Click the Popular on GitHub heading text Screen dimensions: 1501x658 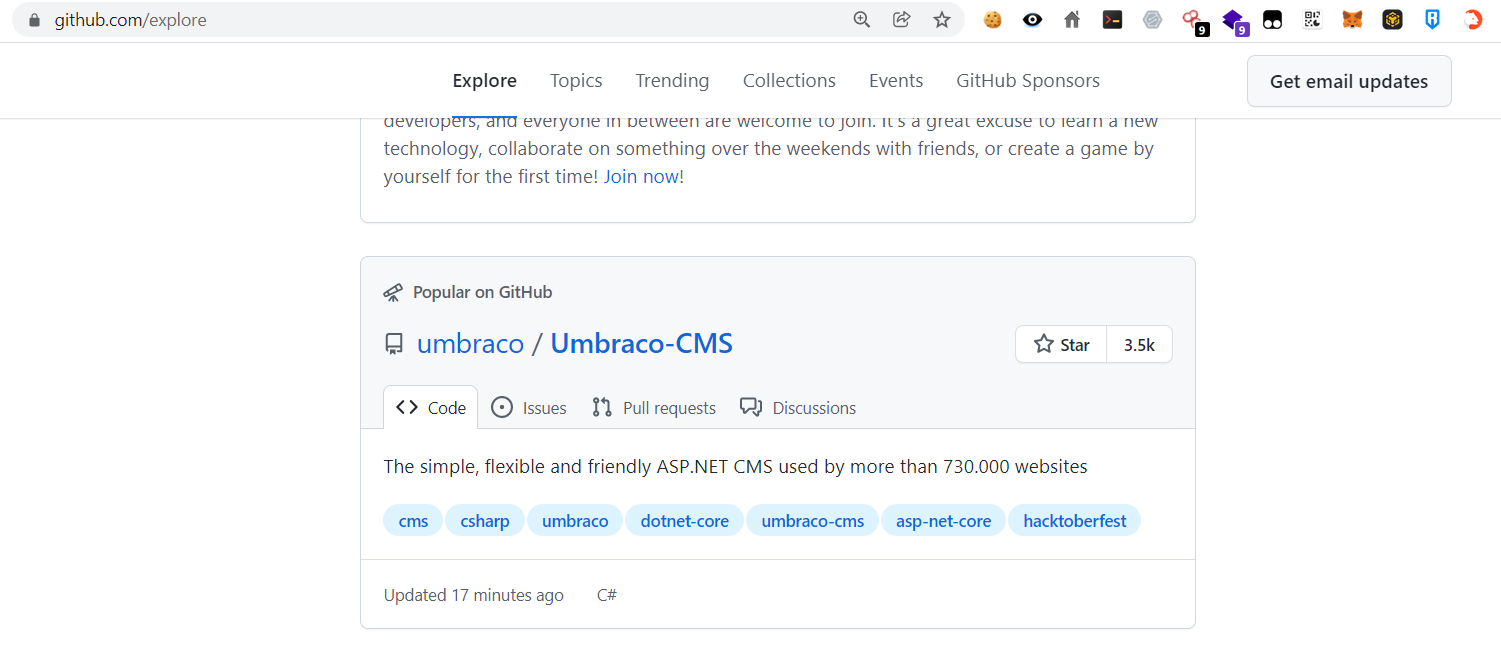coord(482,292)
